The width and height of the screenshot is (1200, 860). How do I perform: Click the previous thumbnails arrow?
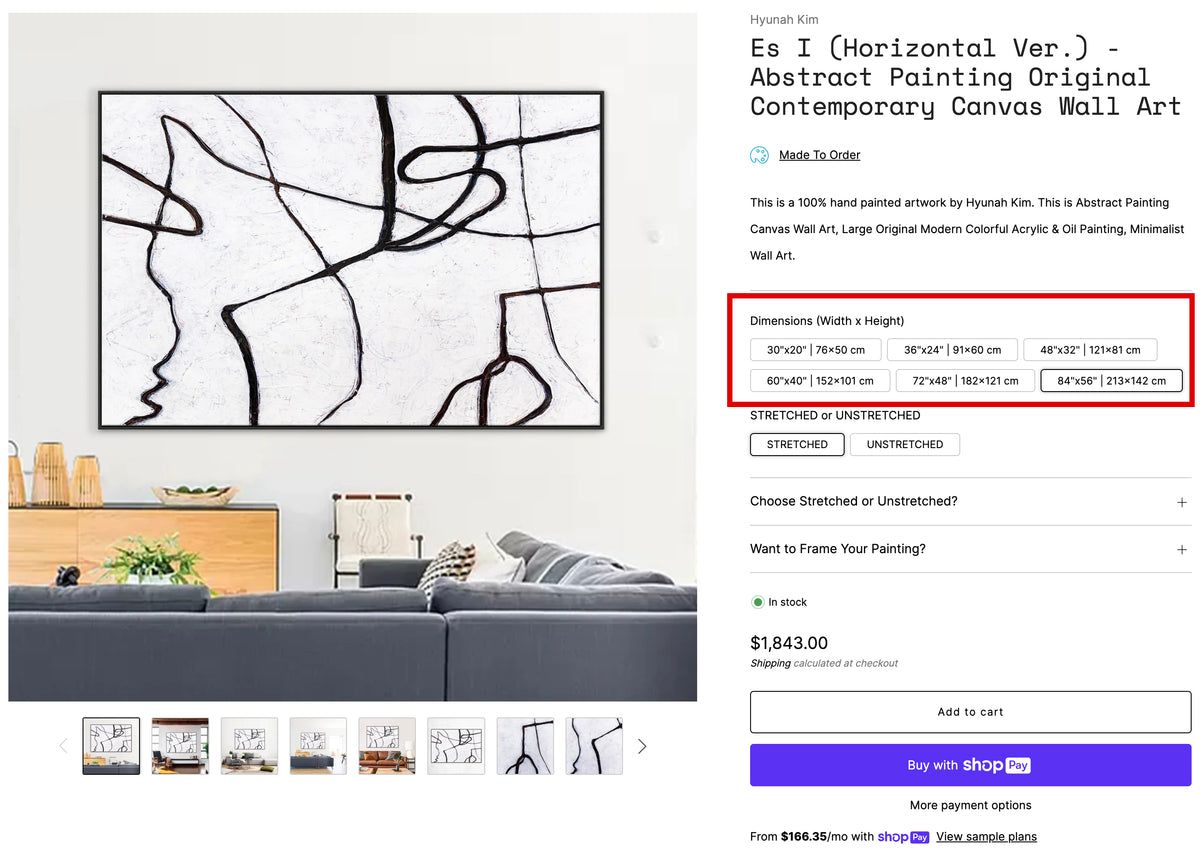pos(63,746)
